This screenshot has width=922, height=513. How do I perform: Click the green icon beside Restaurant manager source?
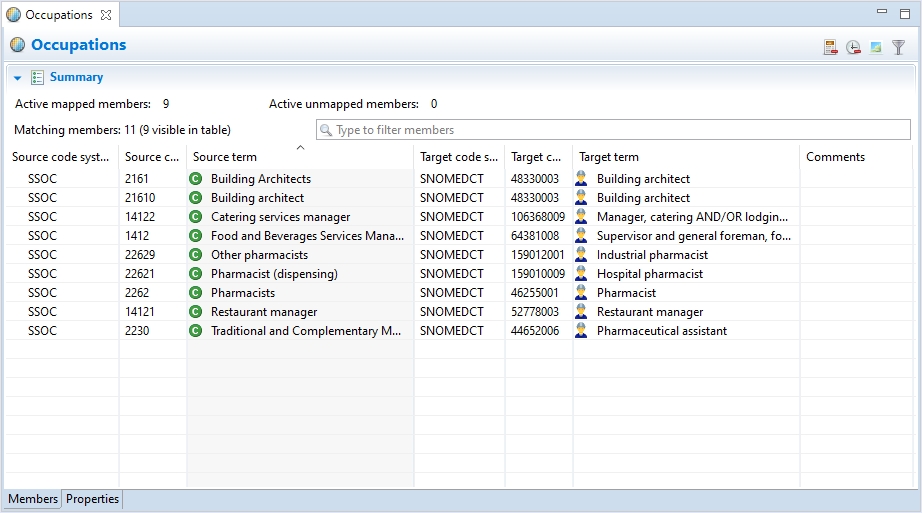click(x=196, y=312)
